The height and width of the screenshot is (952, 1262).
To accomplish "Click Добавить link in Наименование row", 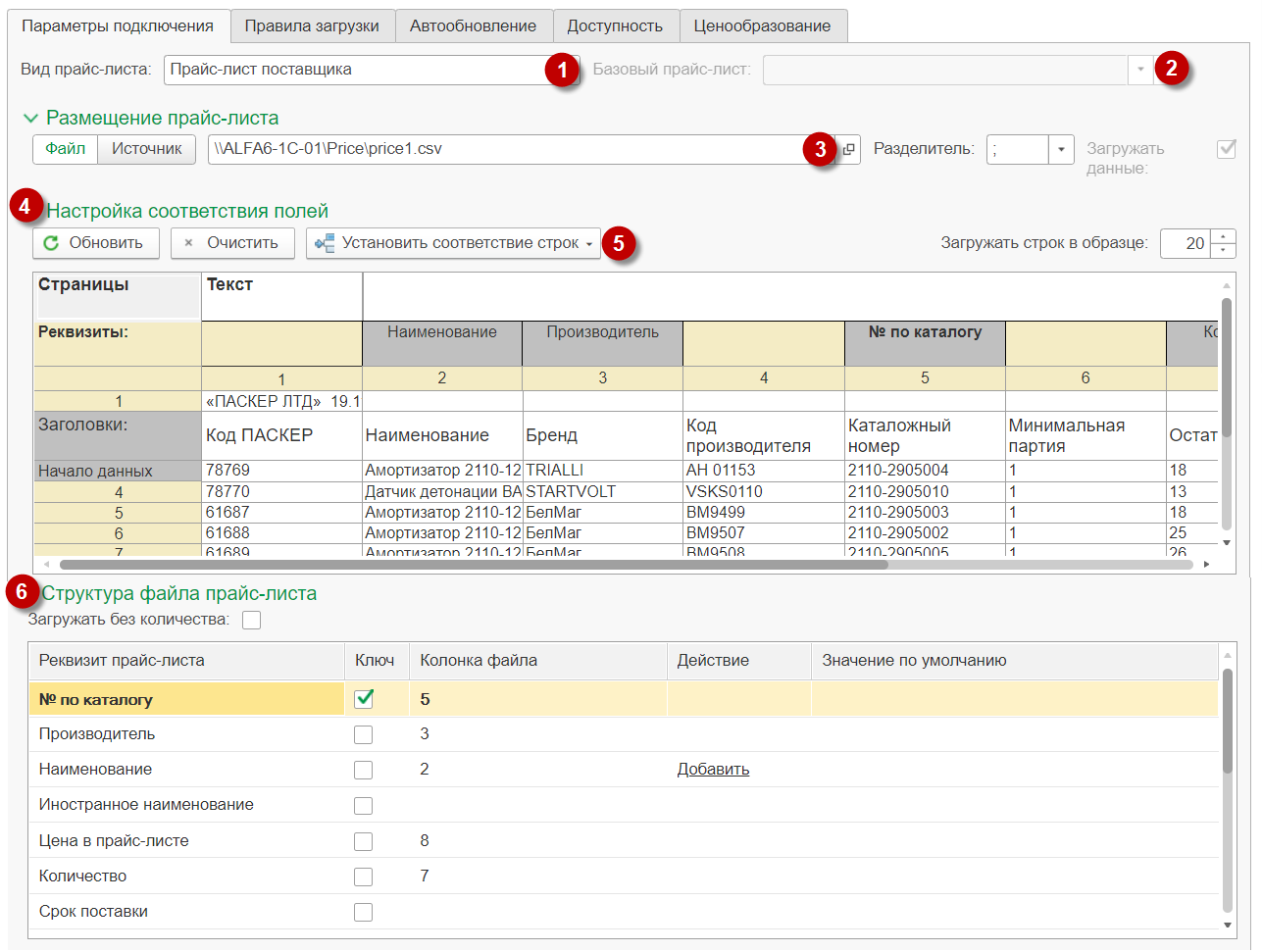I will (x=713, y=770).
